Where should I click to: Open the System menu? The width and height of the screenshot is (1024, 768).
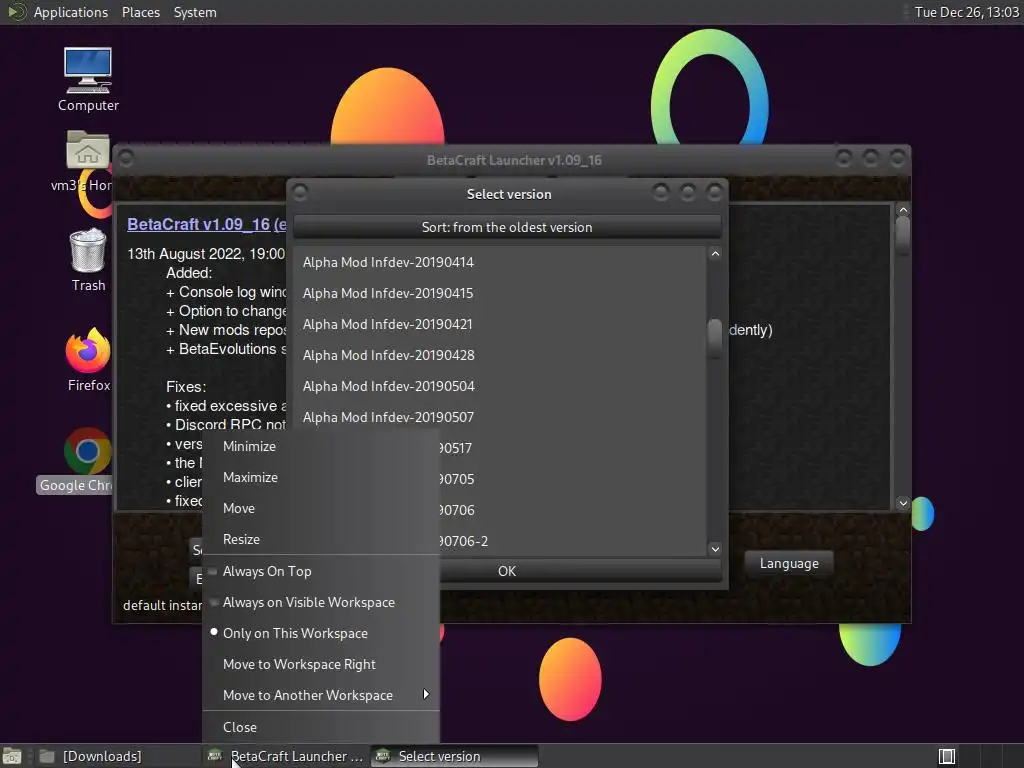(195, 12)
